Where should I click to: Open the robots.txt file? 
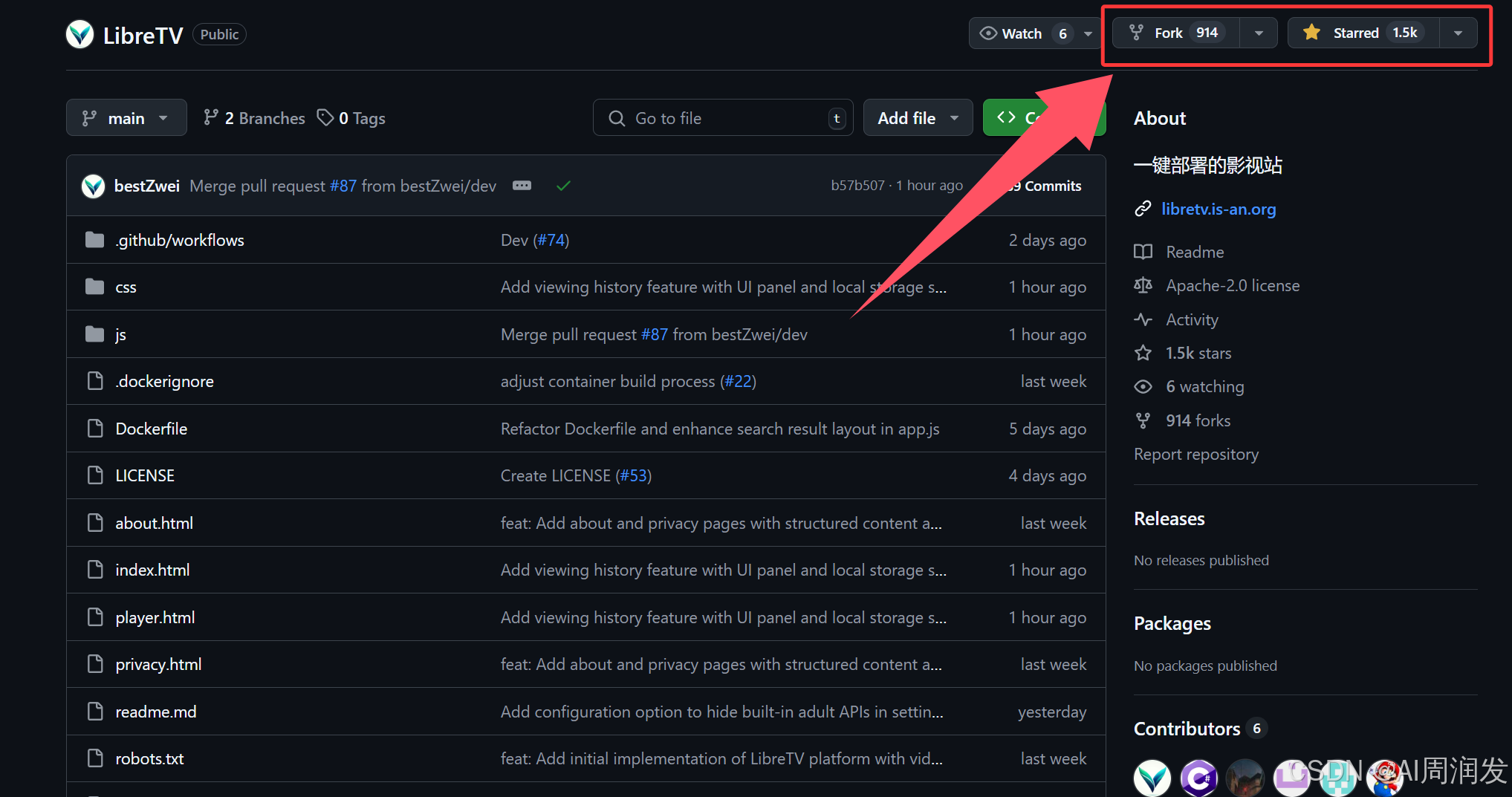tap(149, 758)
